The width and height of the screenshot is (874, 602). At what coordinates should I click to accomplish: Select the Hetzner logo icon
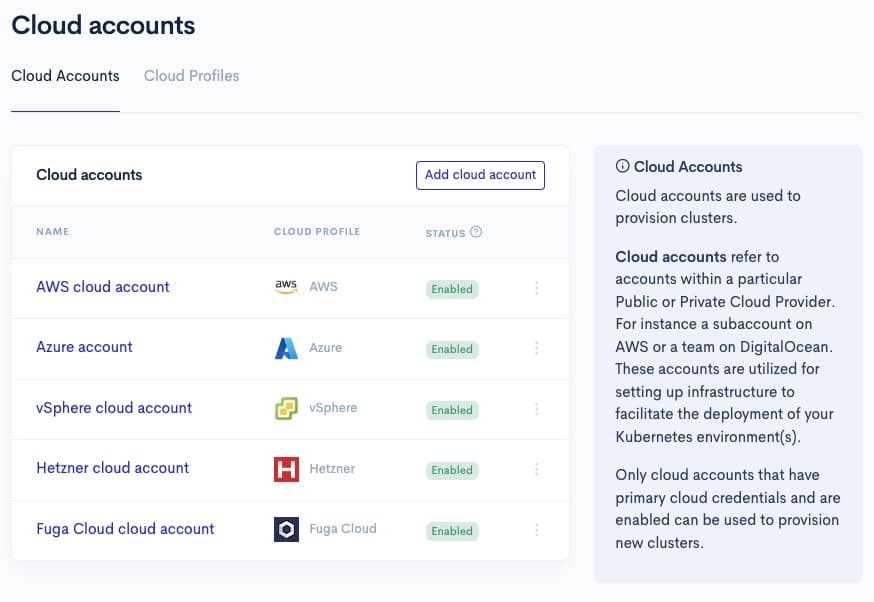284,469
